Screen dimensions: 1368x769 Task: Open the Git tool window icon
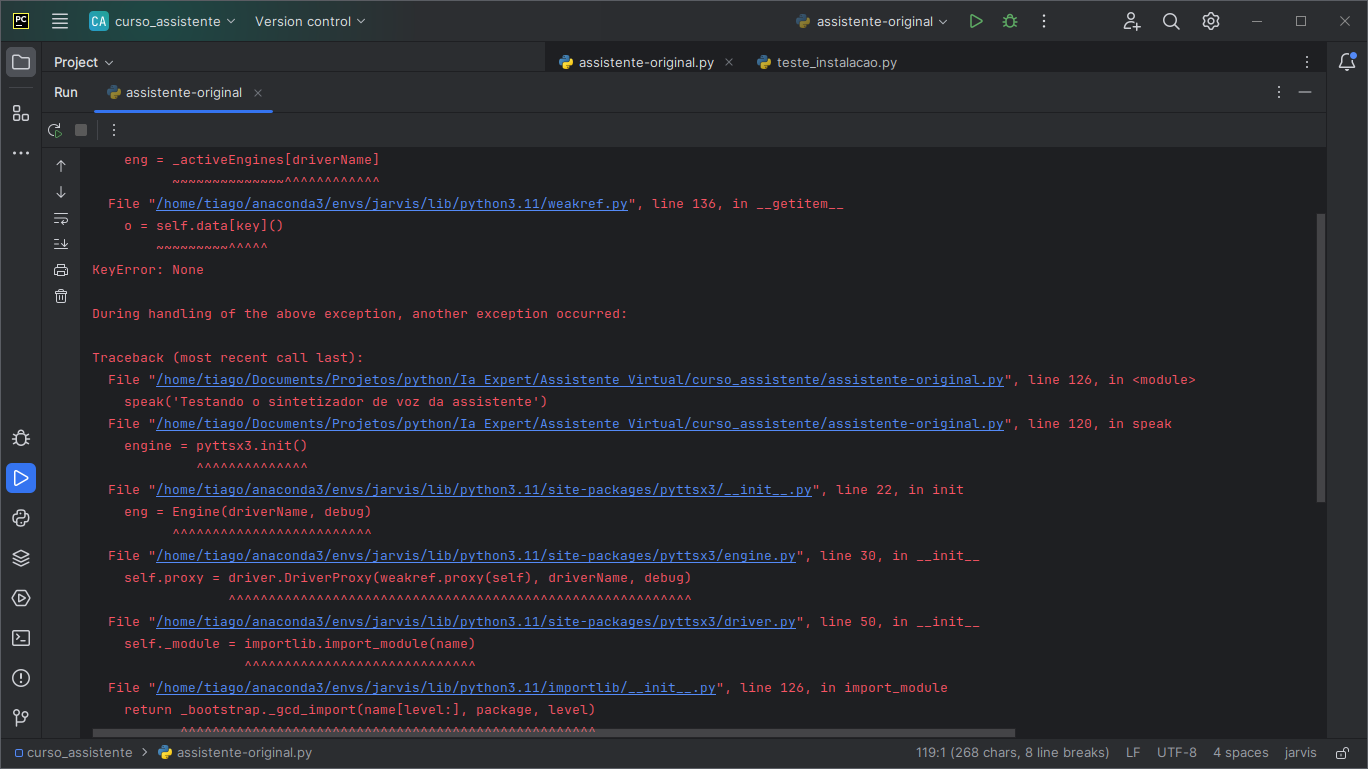pos(21,718)
